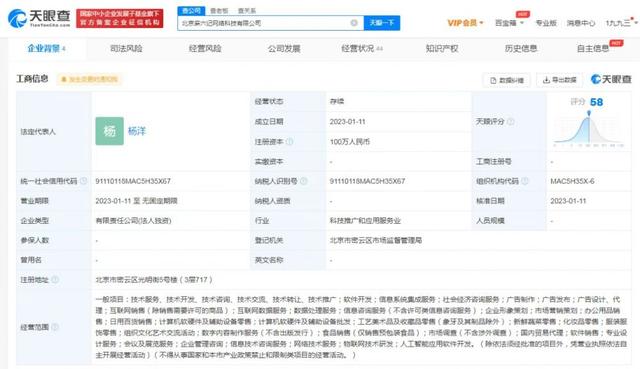Viewport: 640px width, 369px height.
Task: Open the user account menu at top right
Action: coord(621,23)
